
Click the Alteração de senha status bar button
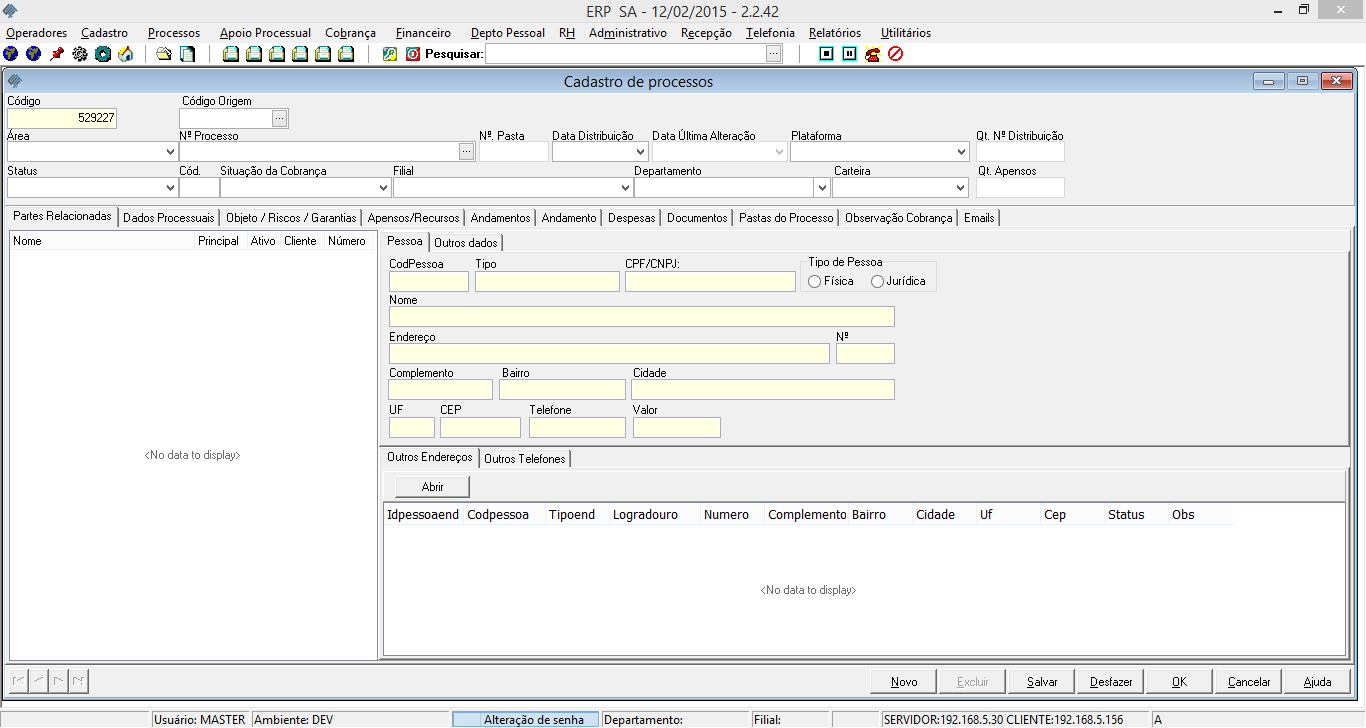pos(526,720)
